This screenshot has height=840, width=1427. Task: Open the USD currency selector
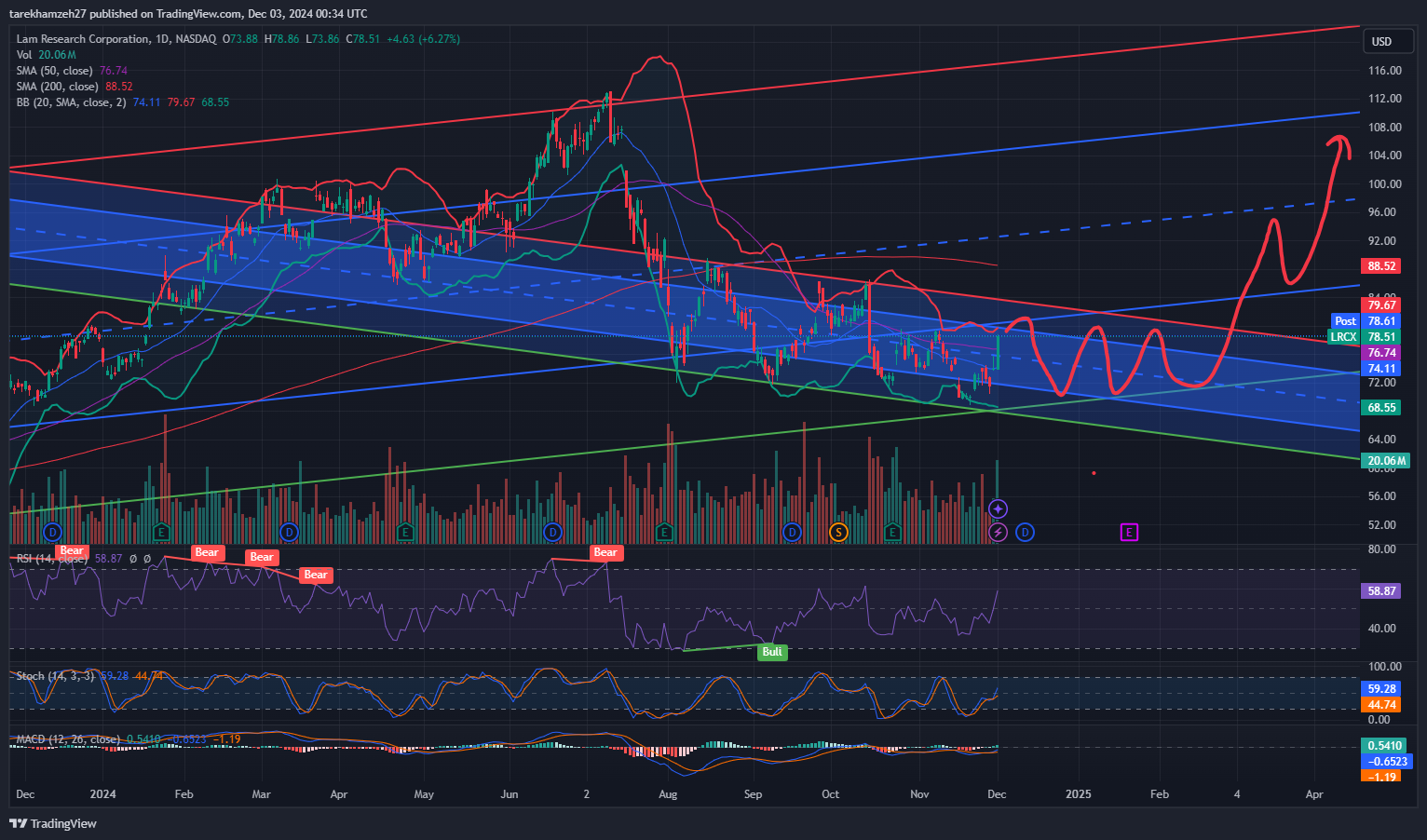tap(1388, 41)
